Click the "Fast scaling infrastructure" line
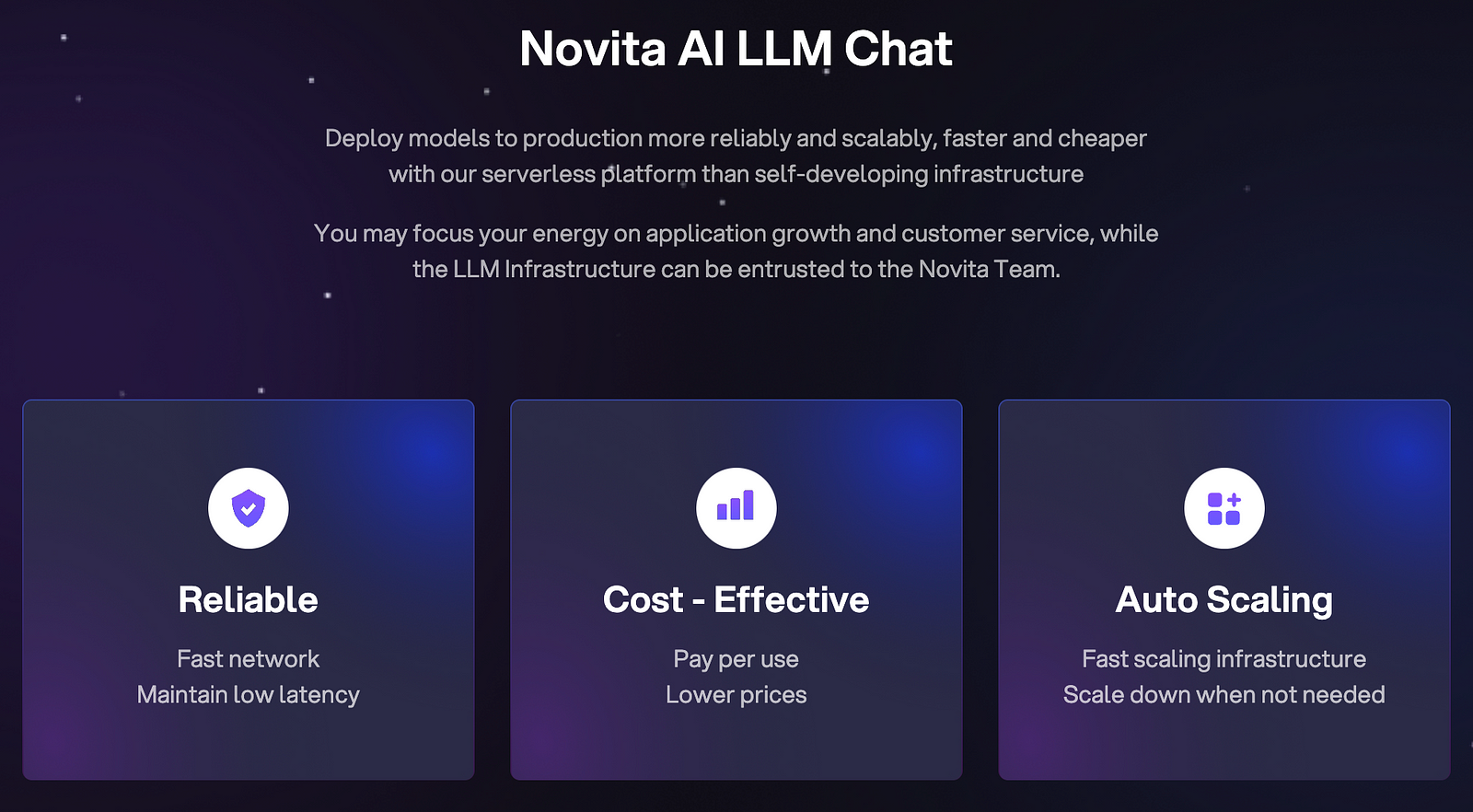This screenshot has height=812, width=1473. 1224,659
